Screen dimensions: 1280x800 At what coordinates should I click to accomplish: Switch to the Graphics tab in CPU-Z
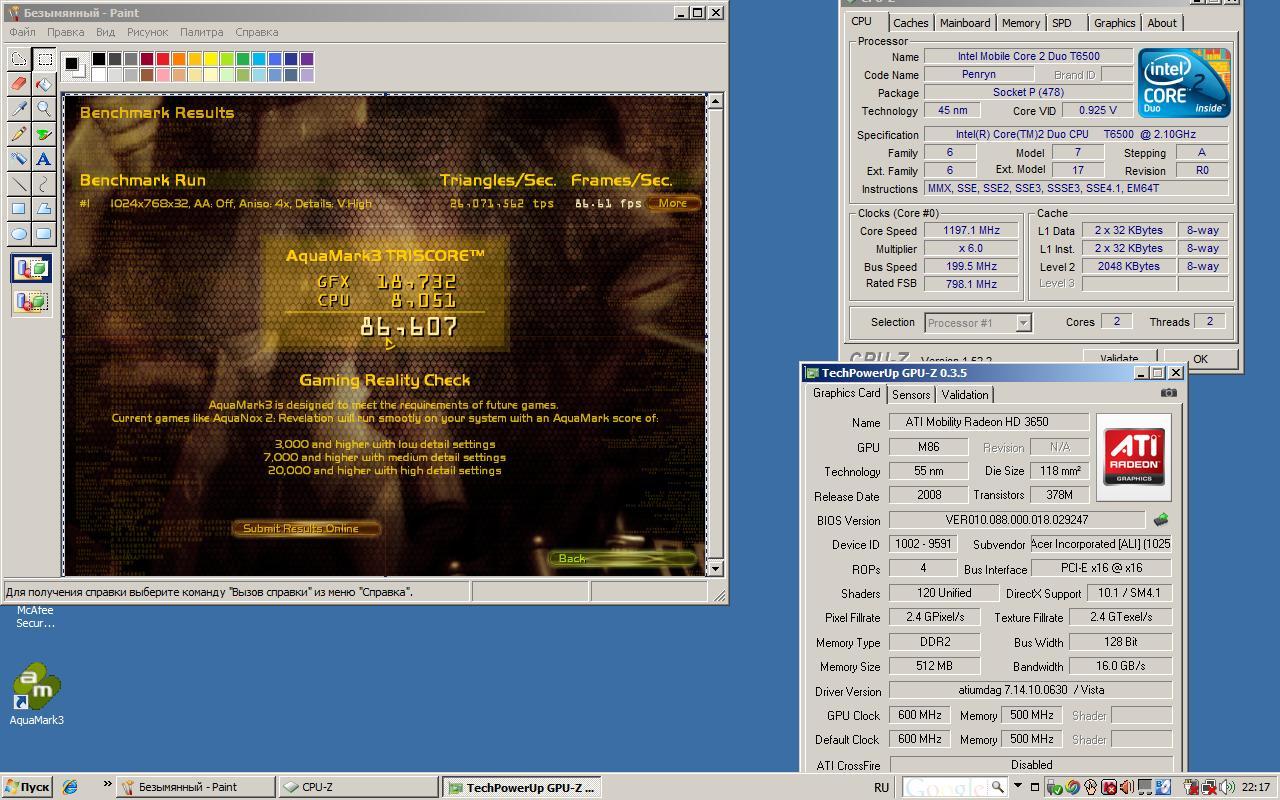1114,23
